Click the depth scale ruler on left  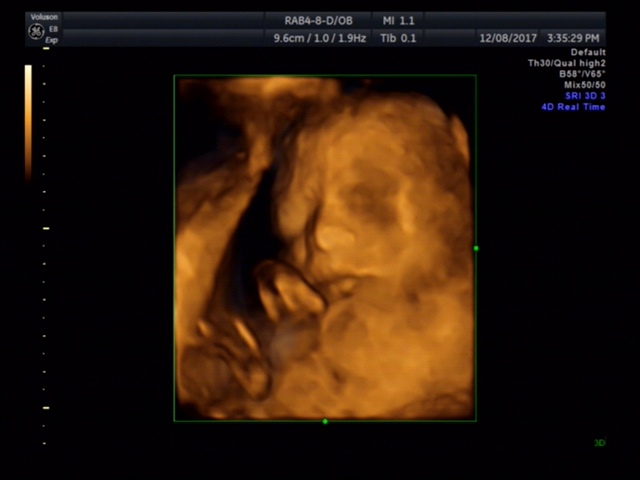coord(45,250)
